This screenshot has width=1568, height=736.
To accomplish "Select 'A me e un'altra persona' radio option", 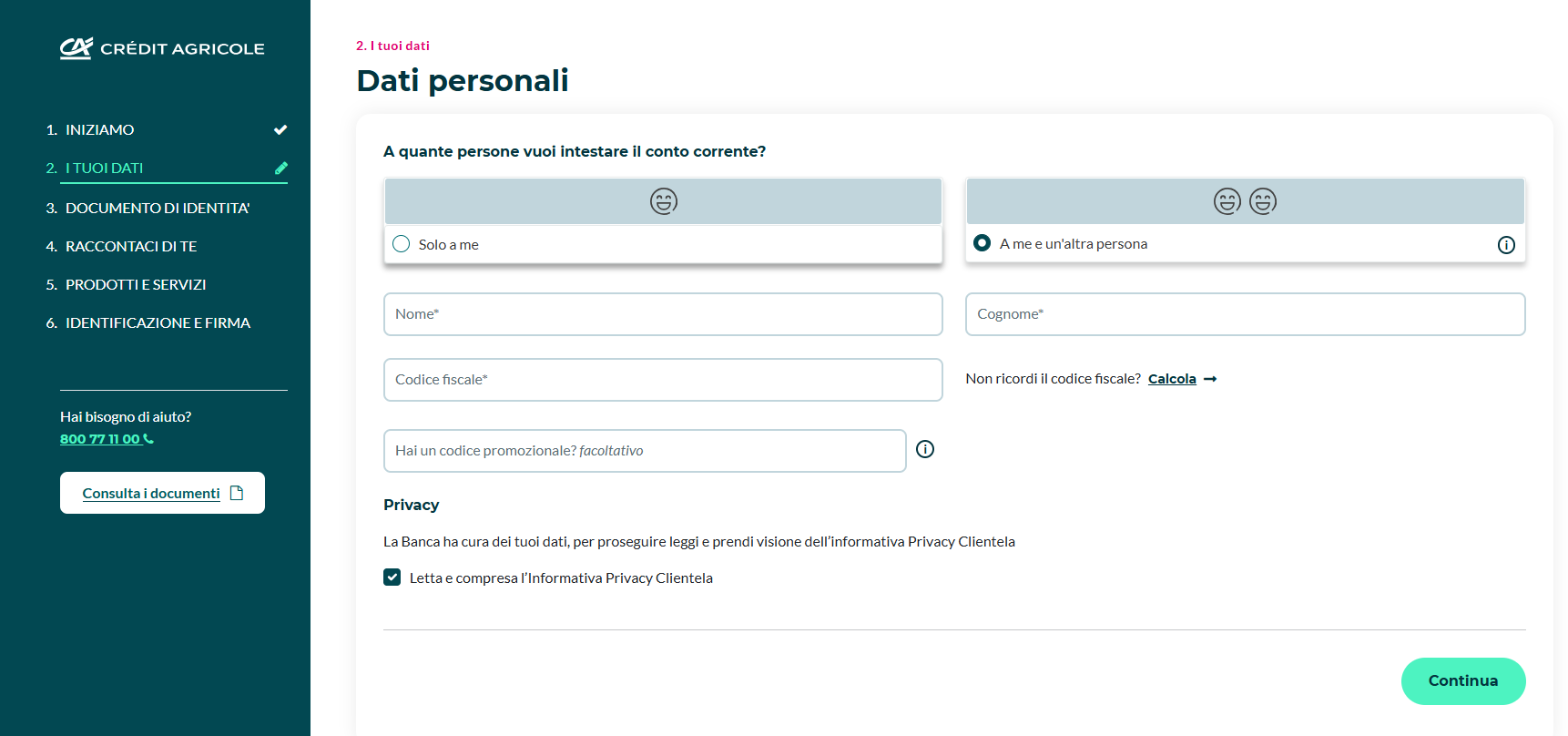I will point(983,243).
